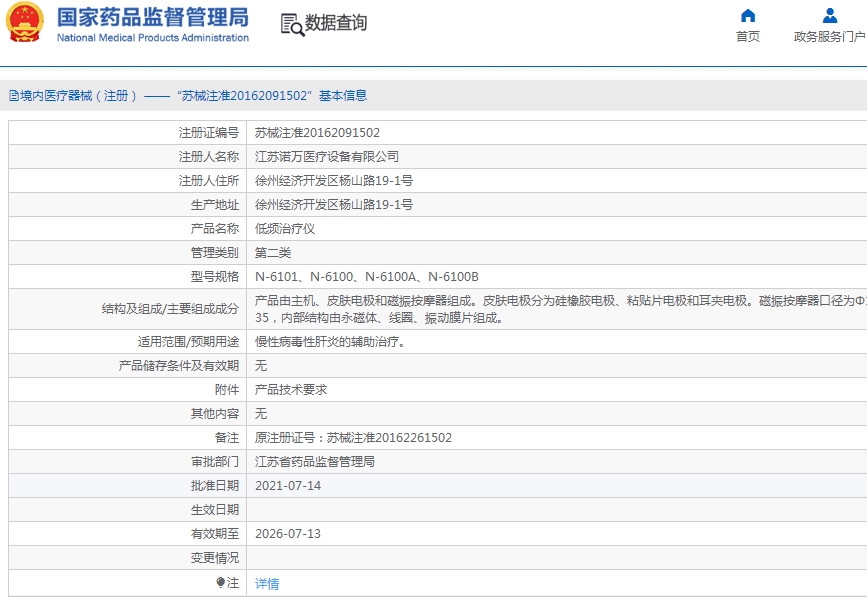This screenshot has height=602, width=867.
Task: Open the 数据查询 search icon
Action: pos(292,25)
